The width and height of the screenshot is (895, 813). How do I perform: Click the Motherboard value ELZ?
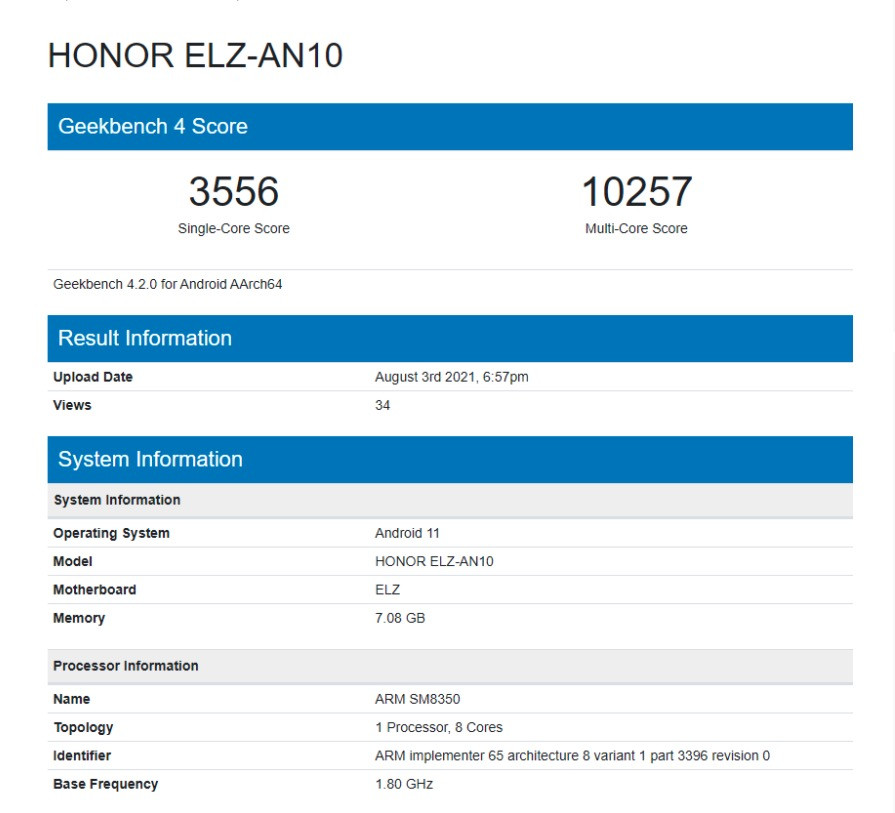[x=388, y=590]
